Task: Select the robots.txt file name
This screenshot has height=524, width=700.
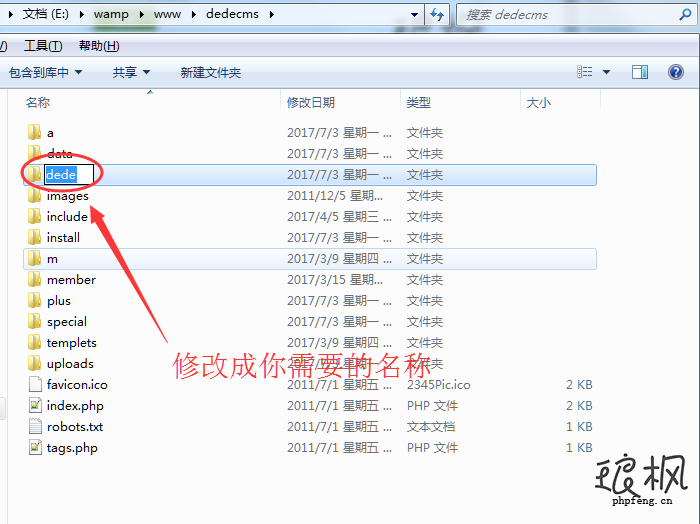Action: click(75, 426)
